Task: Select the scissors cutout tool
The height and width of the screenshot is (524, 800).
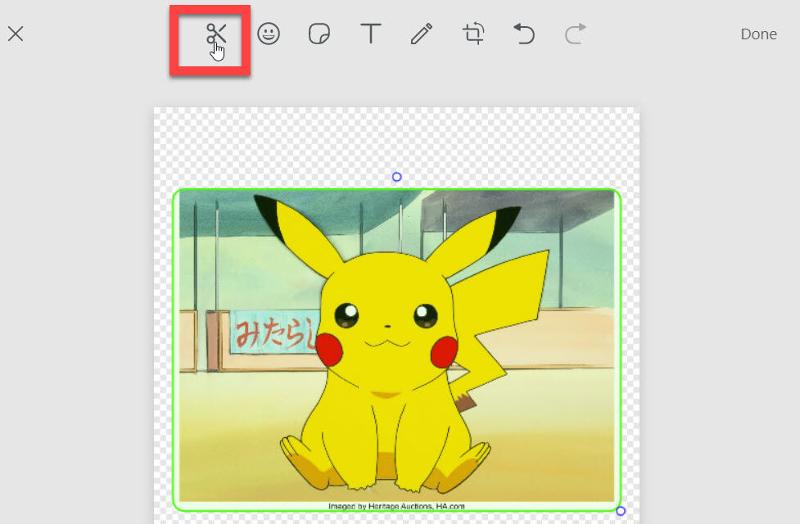Action: (x=216, y=34)
